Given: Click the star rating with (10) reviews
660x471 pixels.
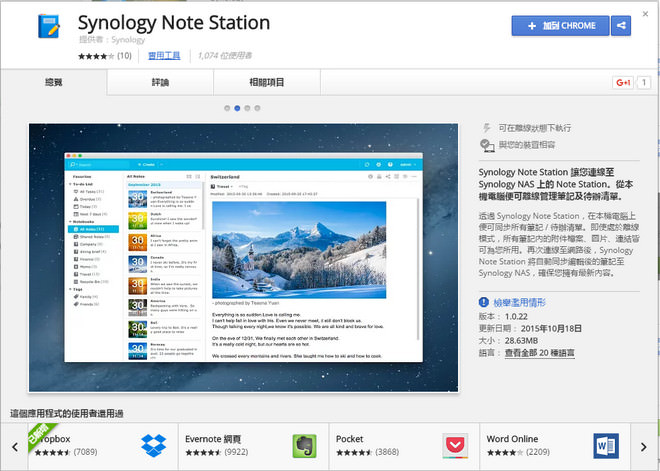Looking at the screenshot, I should coord(104,56).
